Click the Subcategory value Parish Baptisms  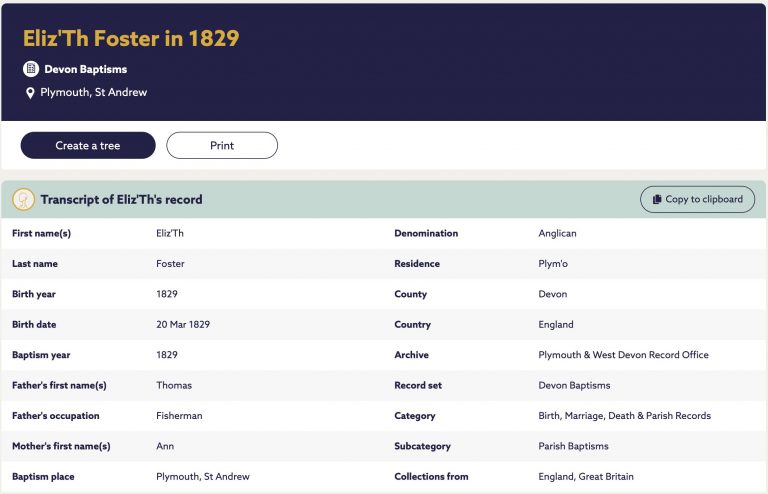(574, 446)
